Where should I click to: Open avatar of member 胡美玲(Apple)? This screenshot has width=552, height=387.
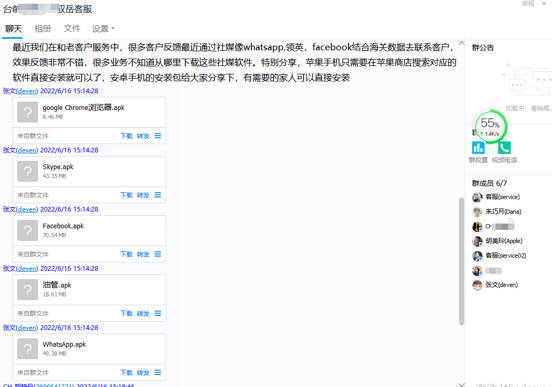pyautogui.click(x=477, y=241)
